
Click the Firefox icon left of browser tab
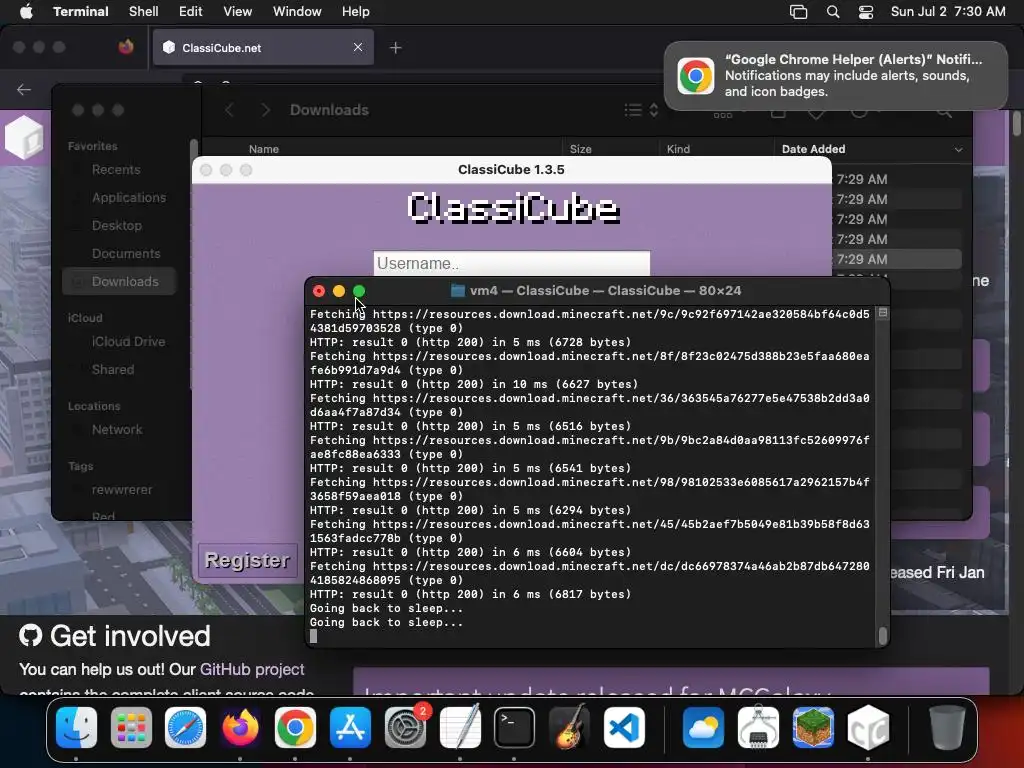(126, 47)
